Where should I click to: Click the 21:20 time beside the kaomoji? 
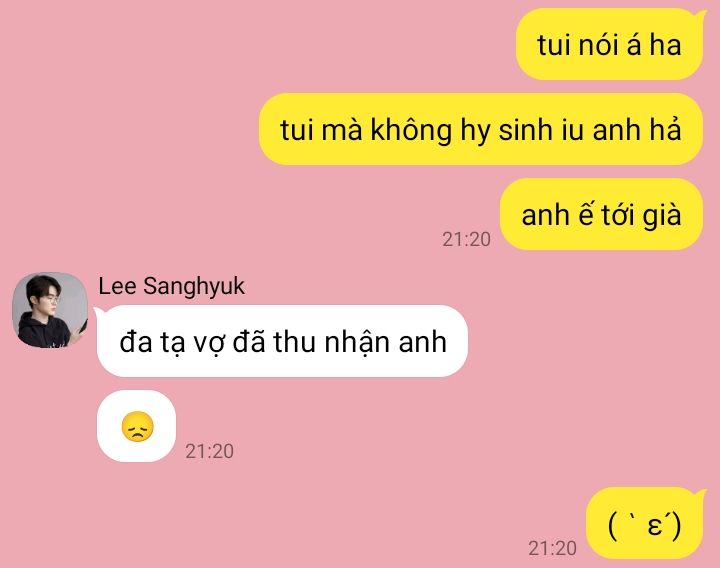coord(552,548)
